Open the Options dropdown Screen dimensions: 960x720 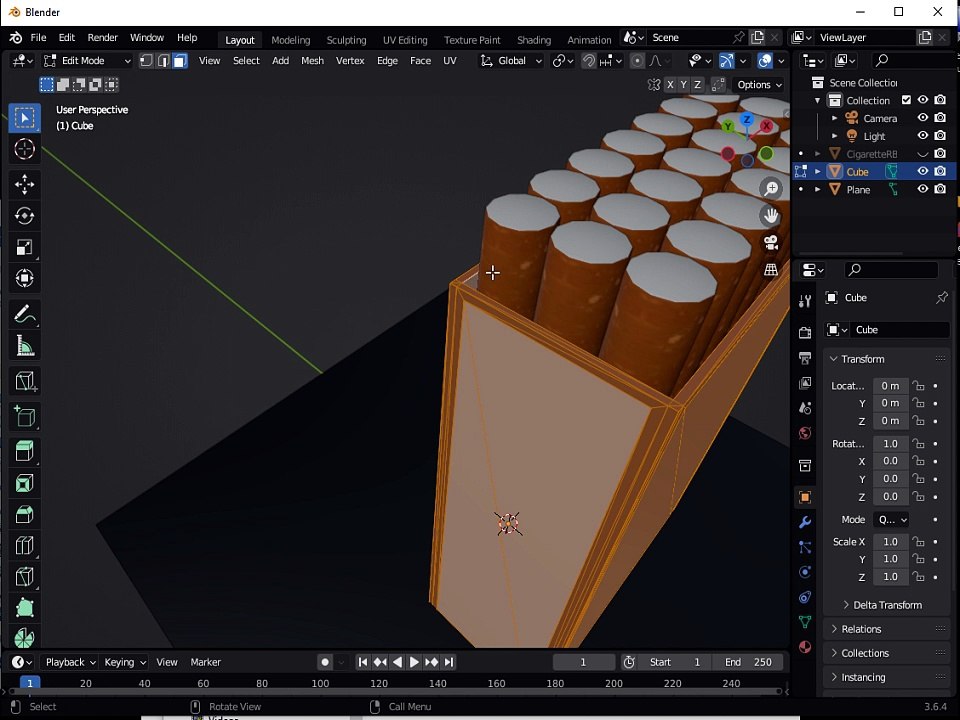click(759, 84)
